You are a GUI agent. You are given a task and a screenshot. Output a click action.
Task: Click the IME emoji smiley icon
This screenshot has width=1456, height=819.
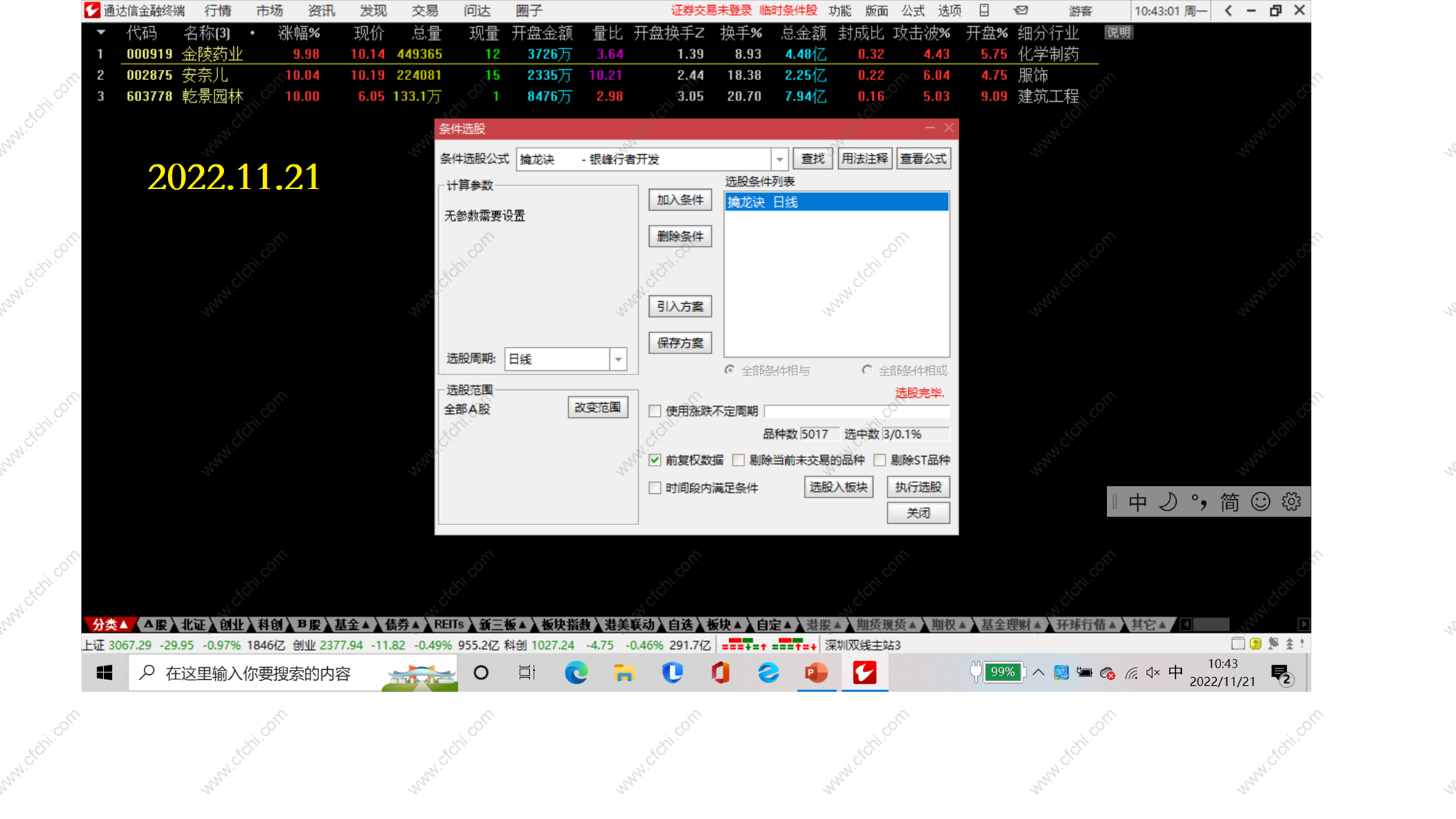(1260, 502)
